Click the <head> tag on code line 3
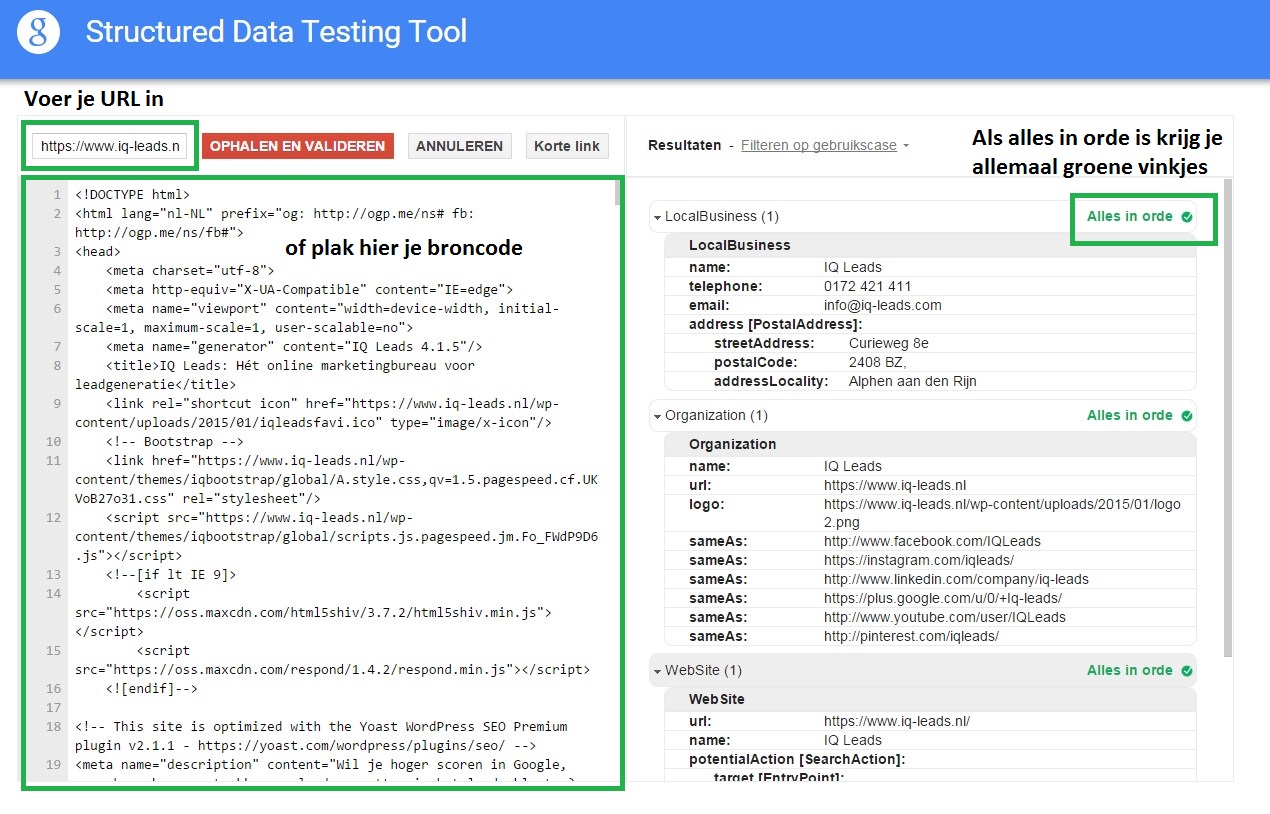Image resolution: width=1270 pixels, height=814 pixels. coord(98,252)
